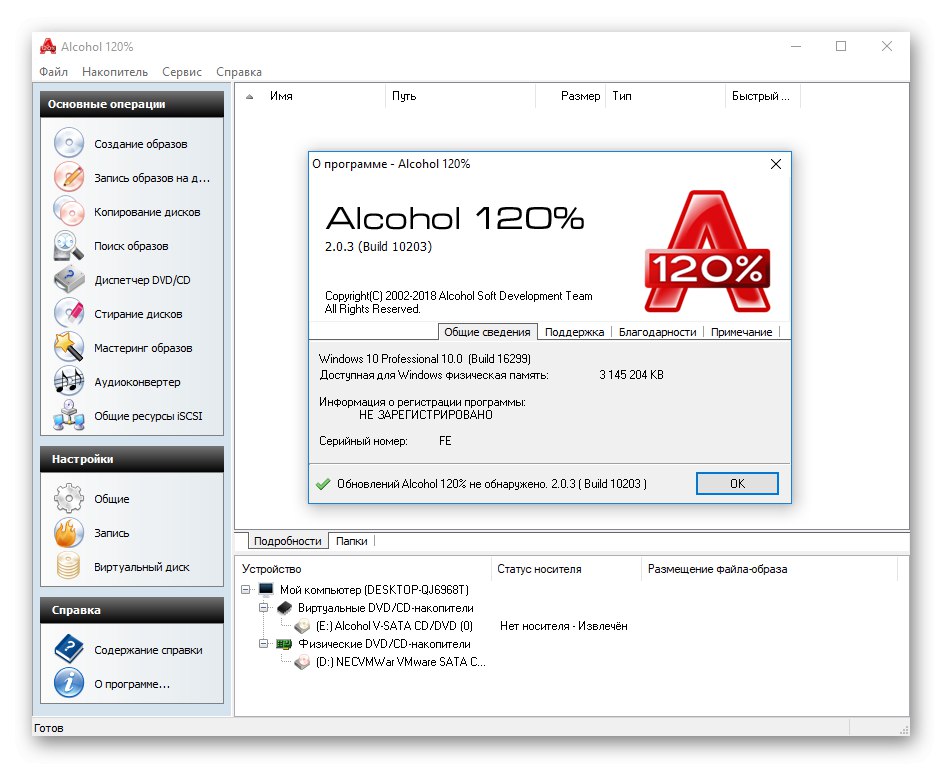942x768 pixels.
Task: Click the E: Alcohol V-SATA disc icon
Action: (302, 626)
